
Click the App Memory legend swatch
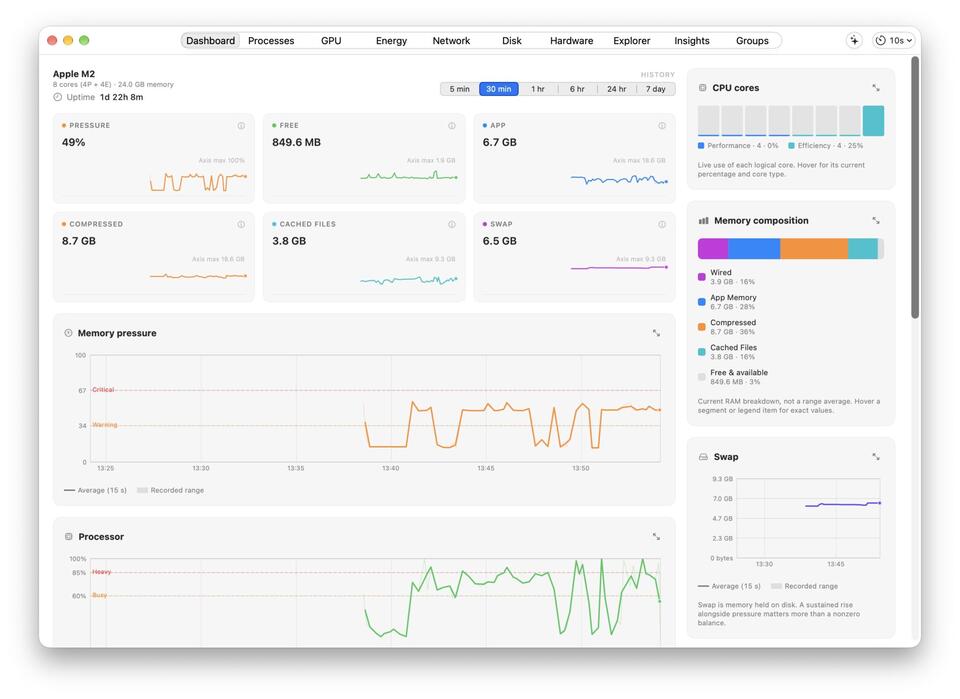(x=702, y=302)
